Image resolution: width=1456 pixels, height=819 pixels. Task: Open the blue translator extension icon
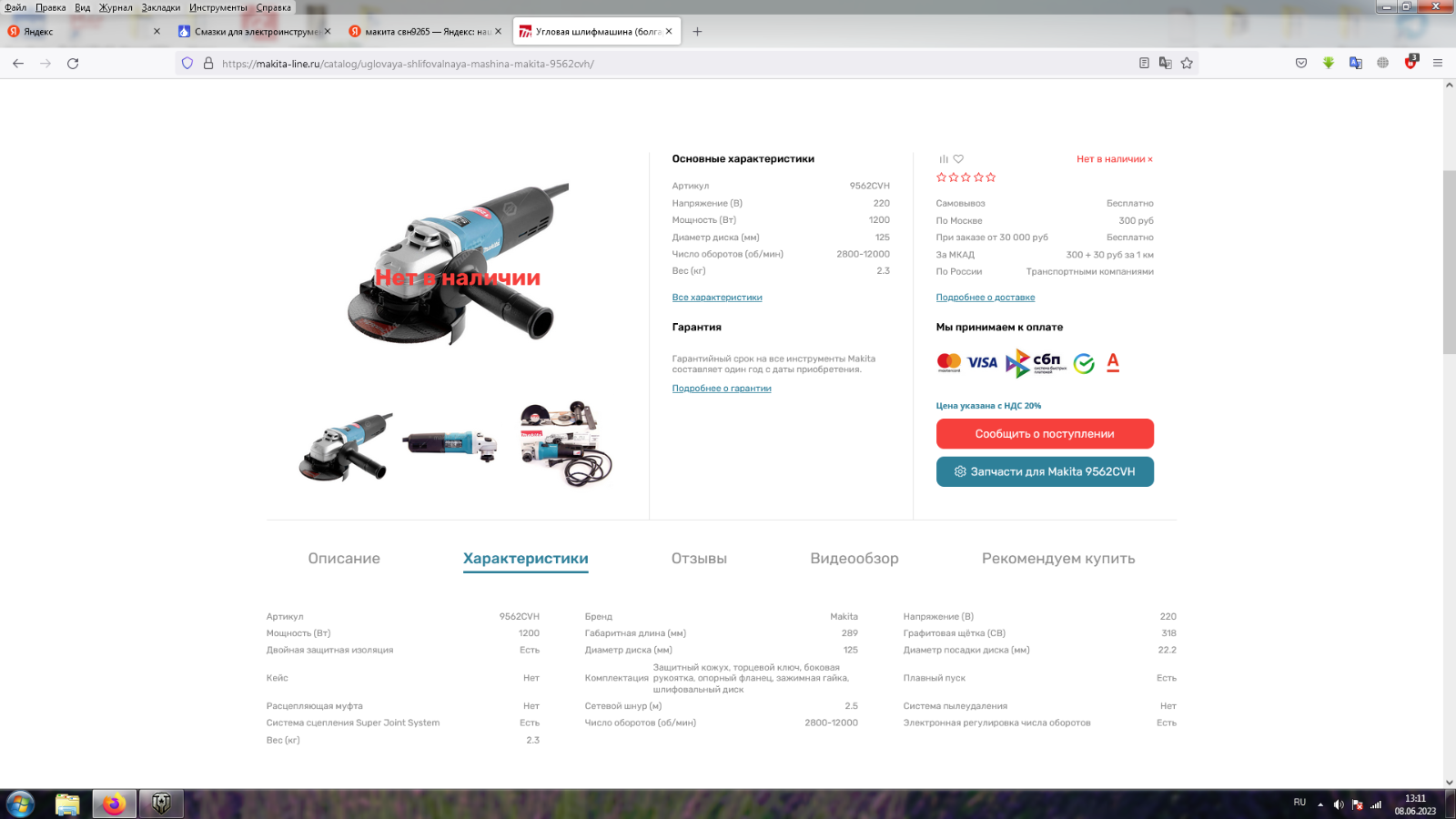tap(1356, 64)
